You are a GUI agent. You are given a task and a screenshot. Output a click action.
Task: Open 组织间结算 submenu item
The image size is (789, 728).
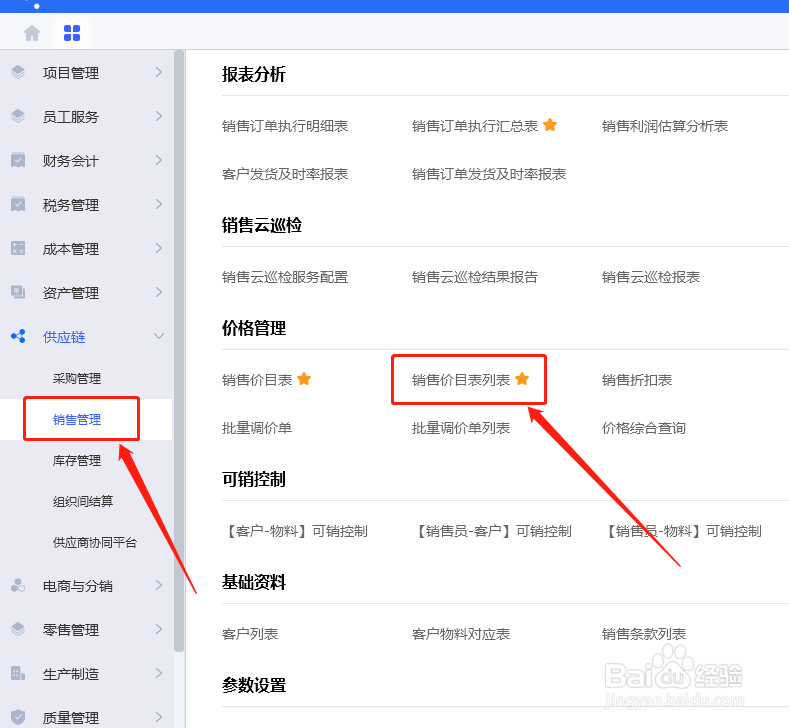pos(83,502)
